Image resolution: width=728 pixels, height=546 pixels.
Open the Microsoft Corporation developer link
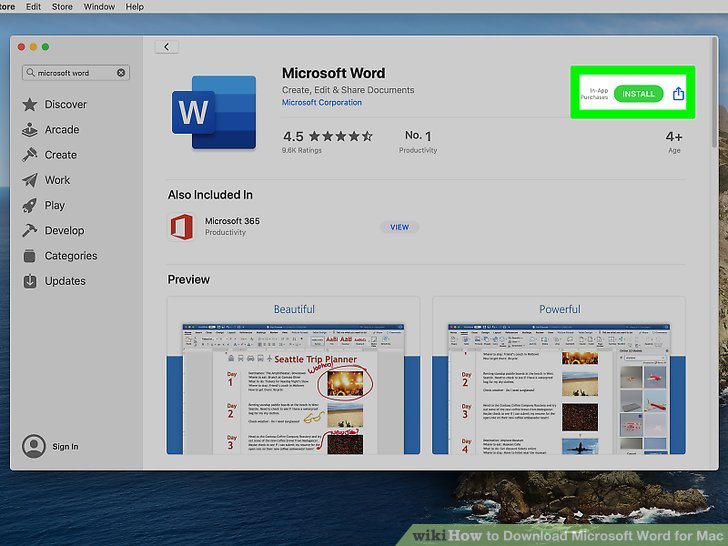point(322,103)
